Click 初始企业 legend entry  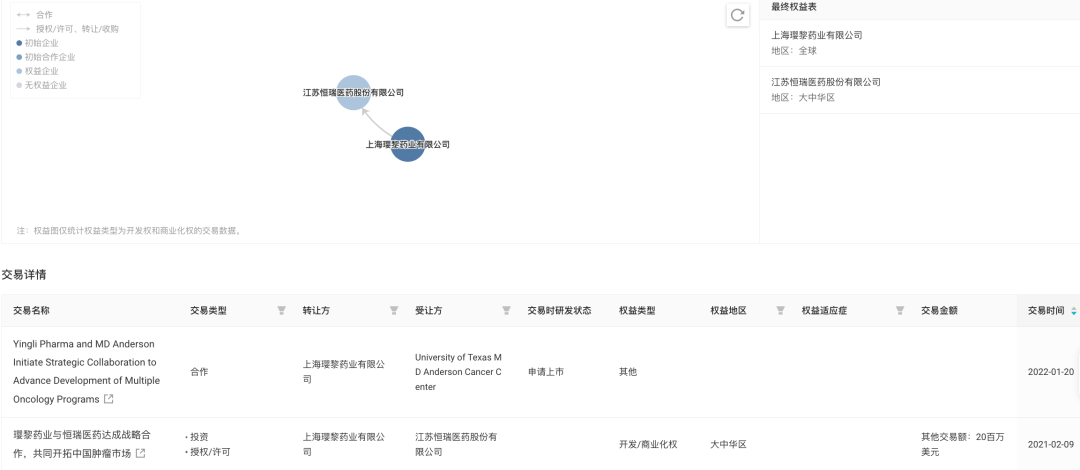pos(37,43)
